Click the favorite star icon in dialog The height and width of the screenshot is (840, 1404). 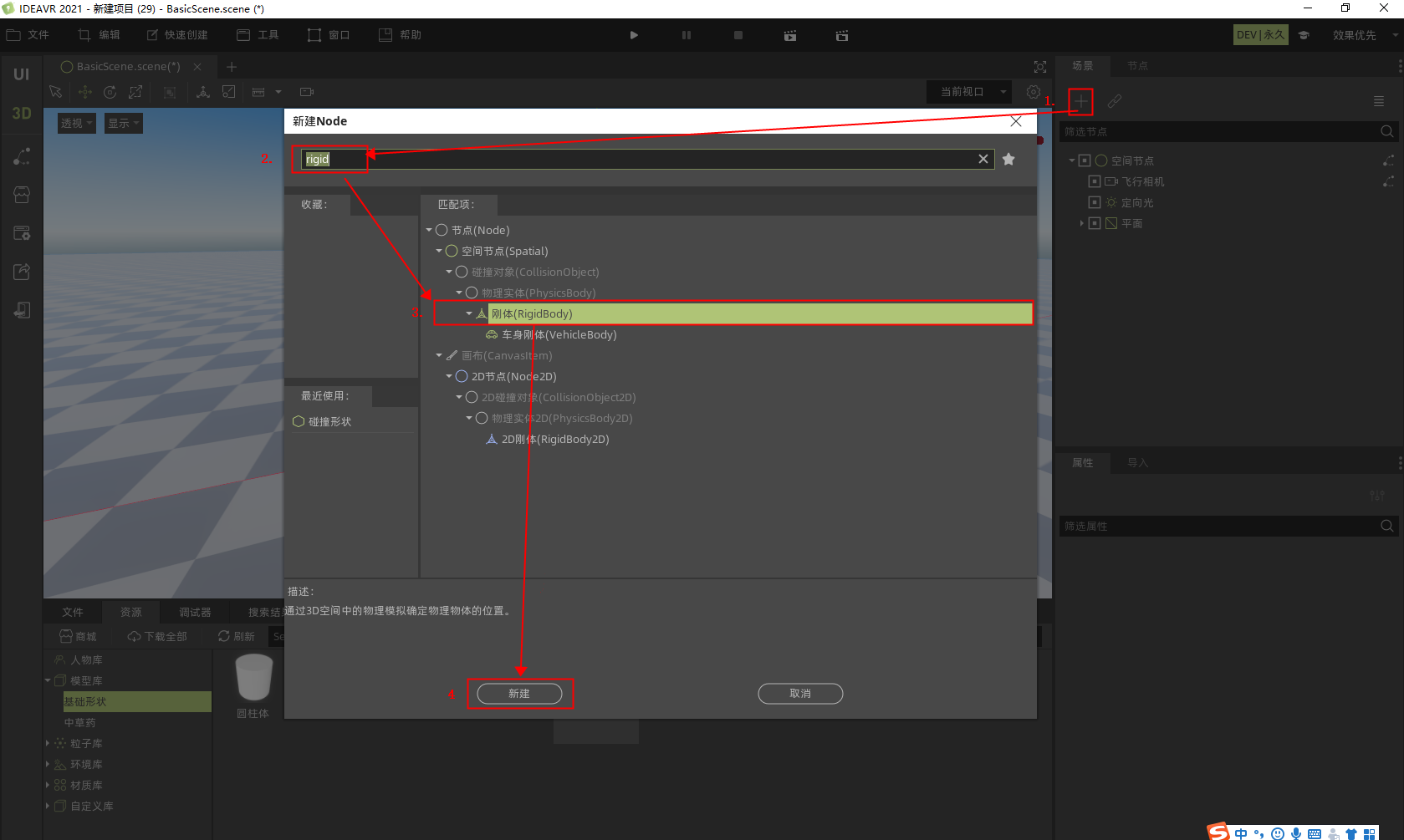coord(1008,159)
